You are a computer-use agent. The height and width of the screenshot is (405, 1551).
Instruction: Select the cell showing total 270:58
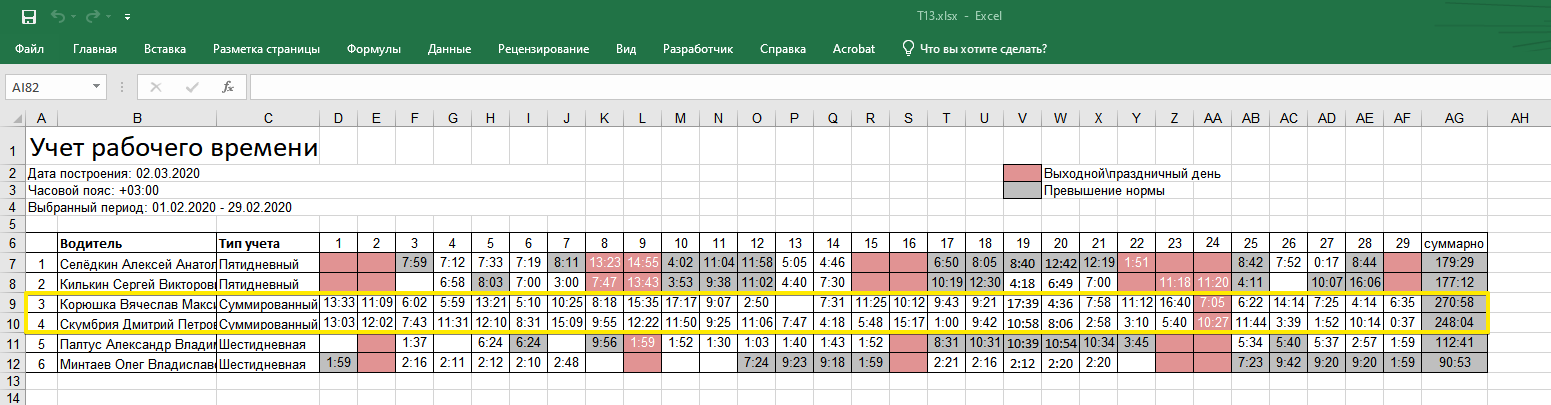click(1454, 303)
